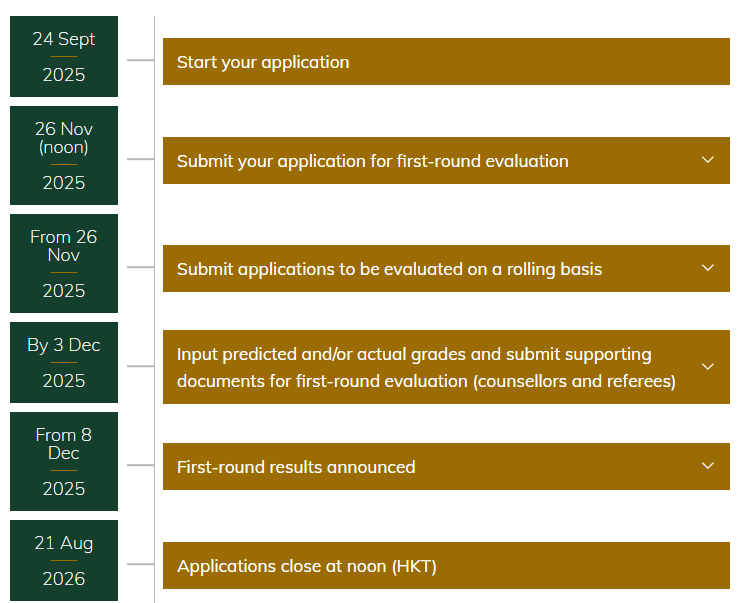Click the connector line beside 24 Sept

tap(141, 60)
